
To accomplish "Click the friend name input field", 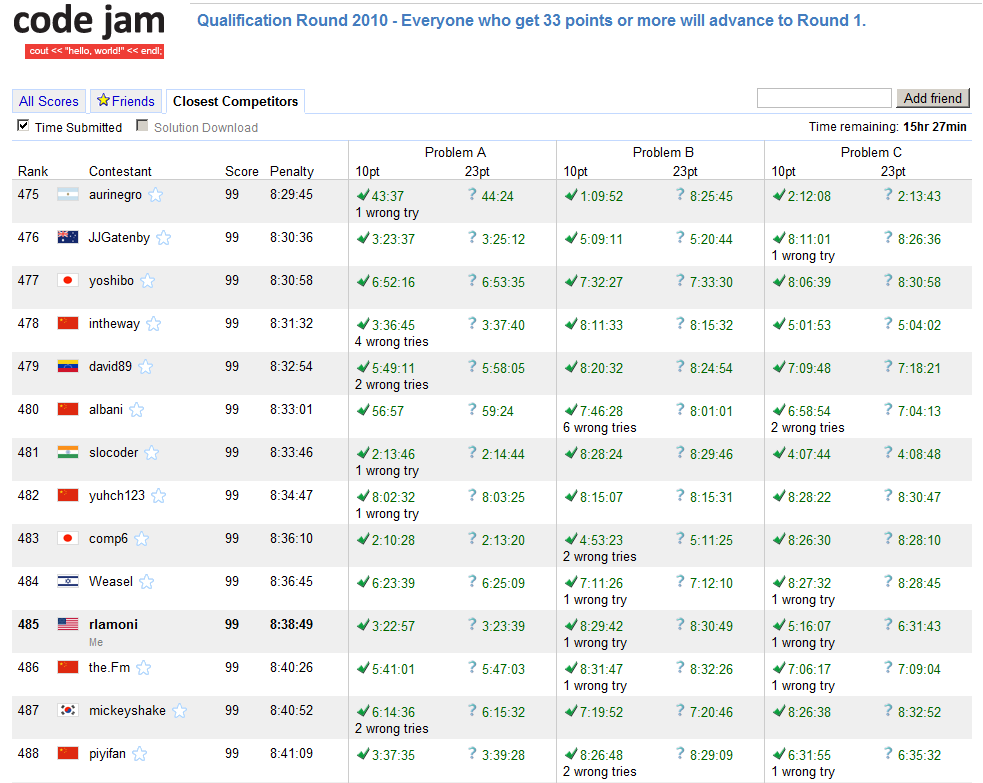I will coord(823,98).
